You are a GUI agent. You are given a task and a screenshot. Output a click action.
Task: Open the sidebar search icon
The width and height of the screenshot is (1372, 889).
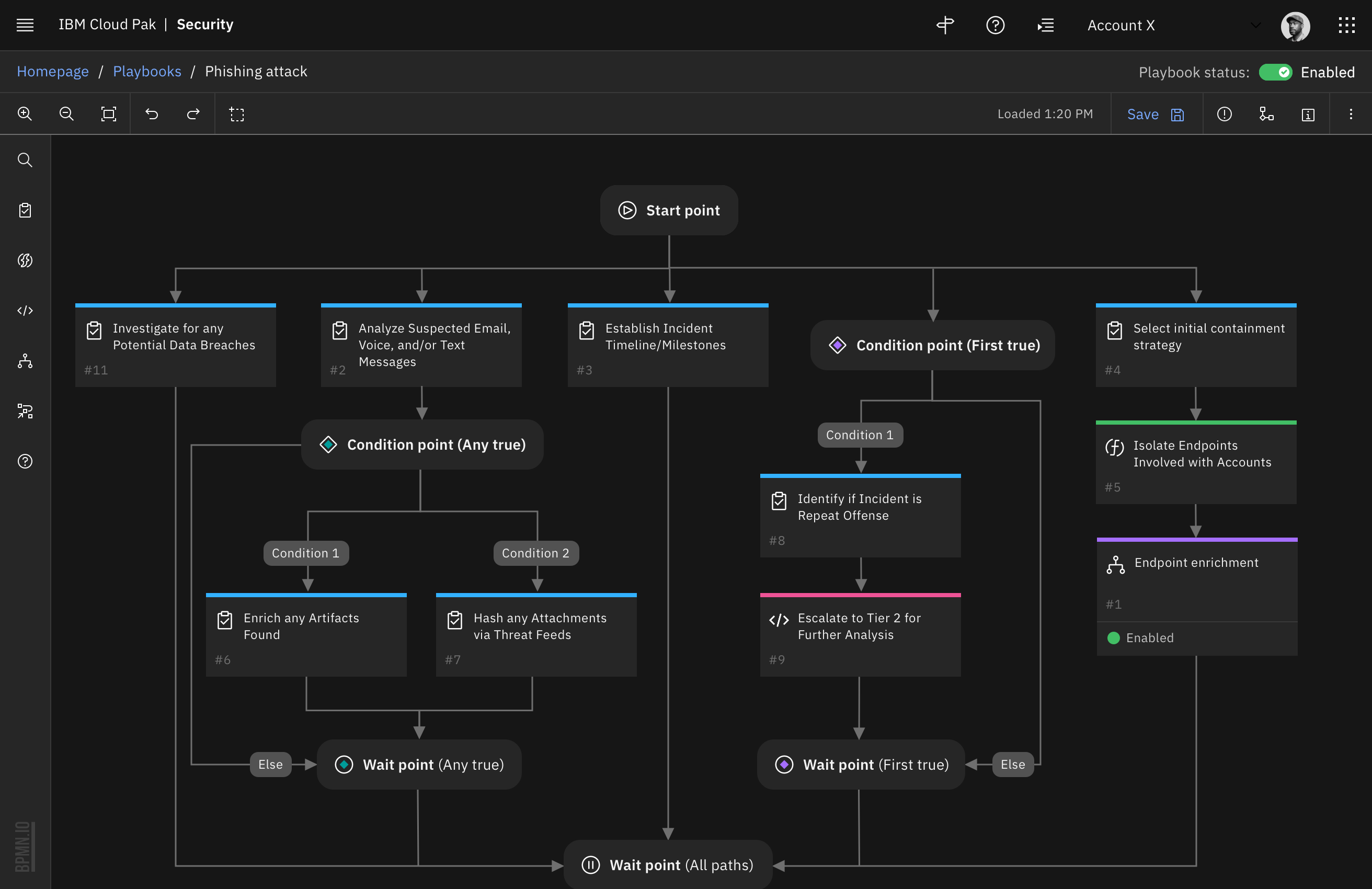pyautogui.click(x=25, y=159)
